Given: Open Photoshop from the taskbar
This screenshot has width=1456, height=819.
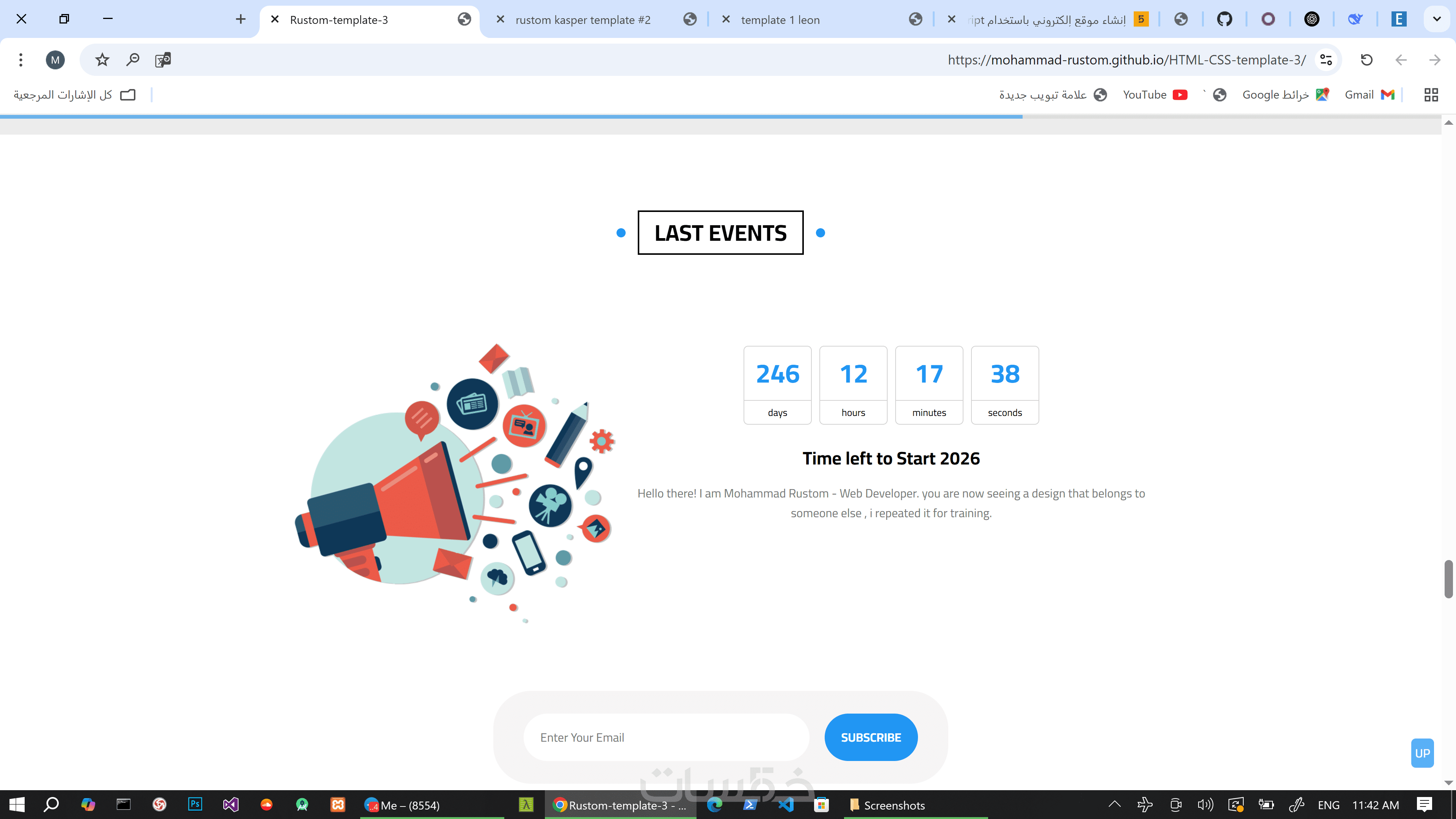Looking at the screenshot, I should tap(195, 804).
